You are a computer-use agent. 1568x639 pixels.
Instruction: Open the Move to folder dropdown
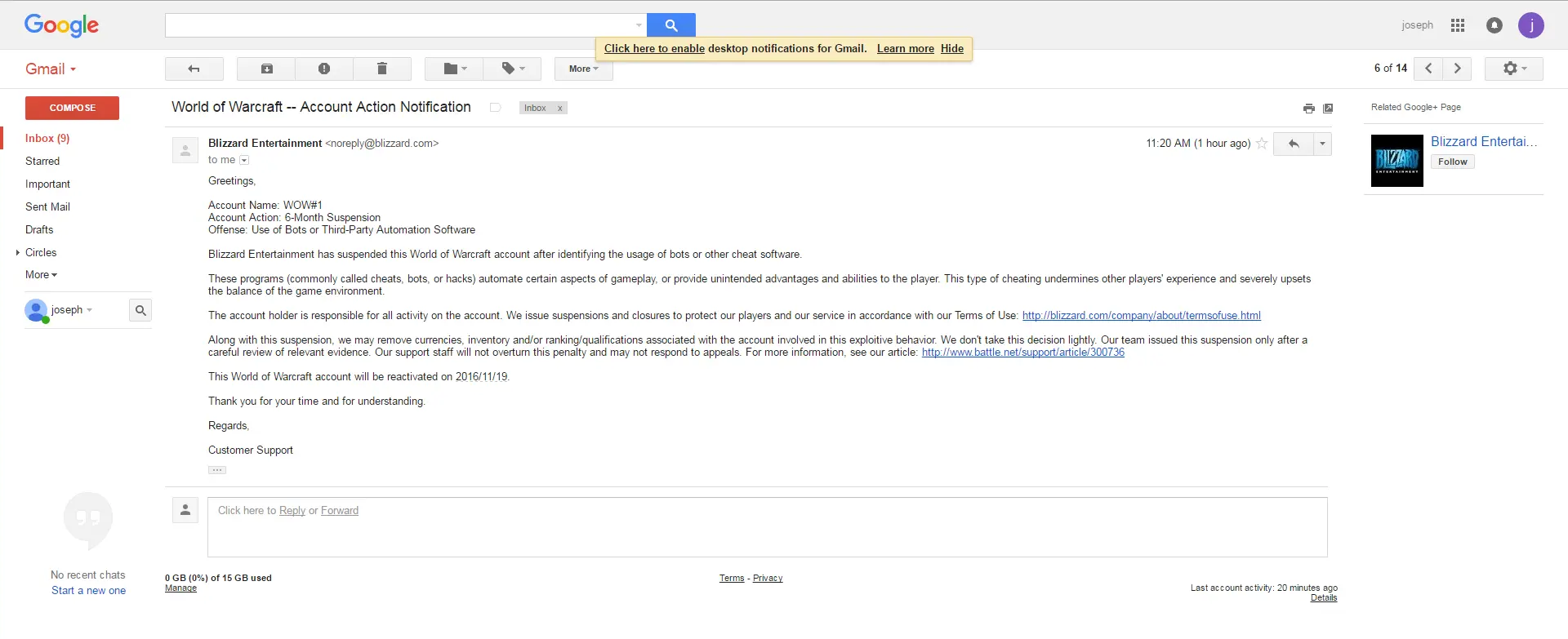(455, 69)
